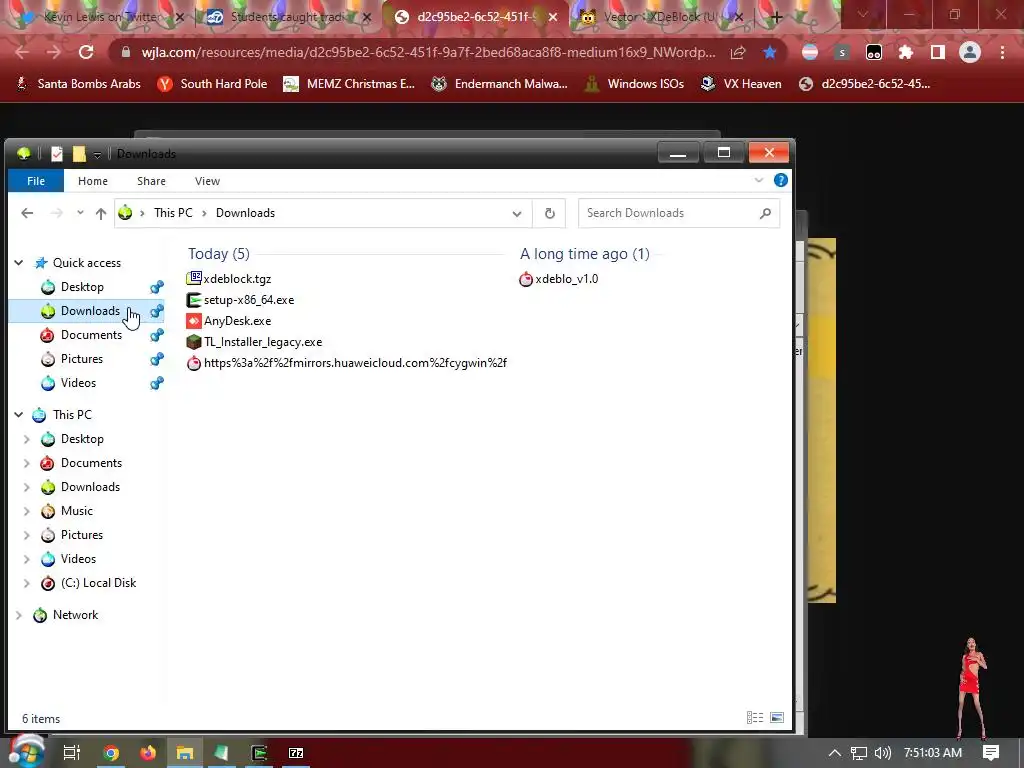Open the Start menu orb
Screen dimensions: 1024x768
[26, 751]
